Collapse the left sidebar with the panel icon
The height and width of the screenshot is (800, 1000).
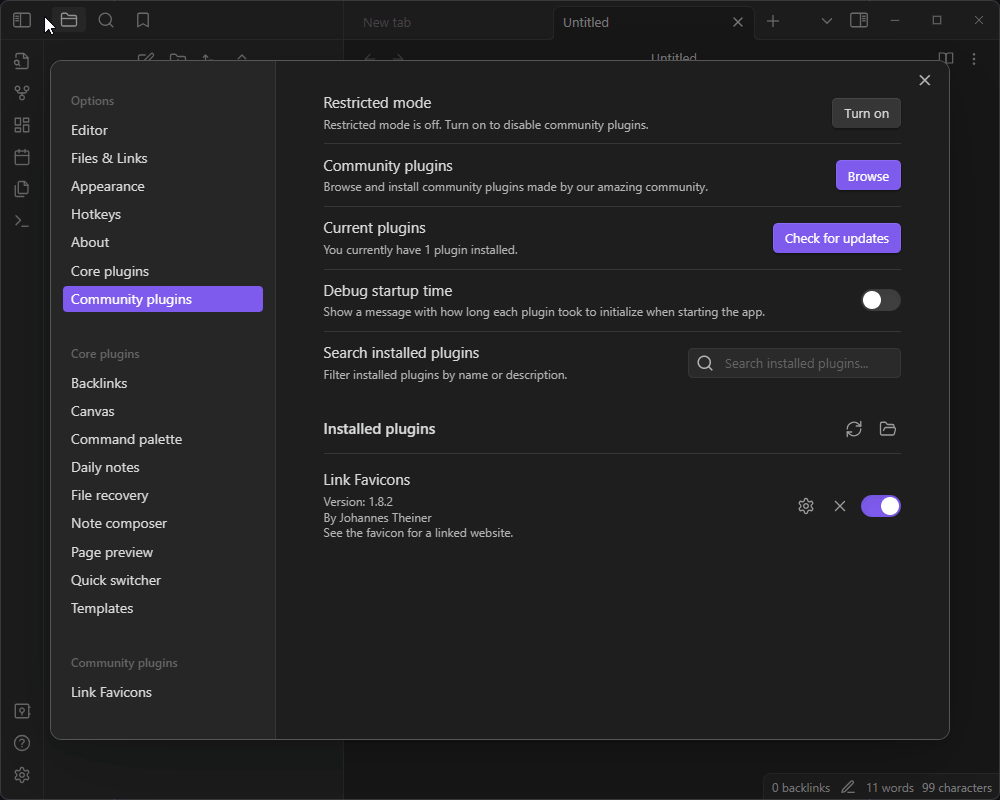(x=21, y=19)
